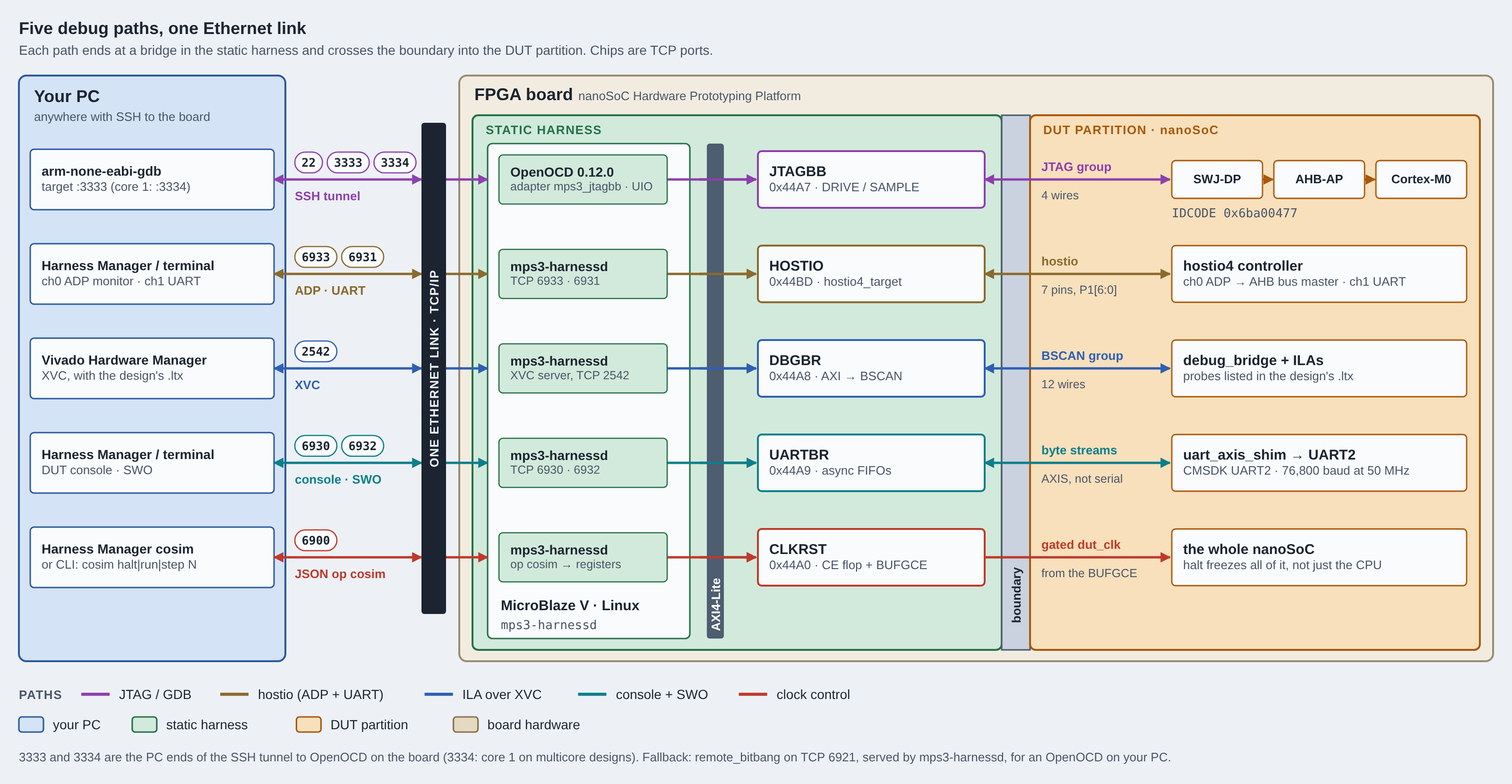This screenshot has width=1512, height=784.
Task: Click the mps3-harnessd XVC server block
Action: coord(583,368)
